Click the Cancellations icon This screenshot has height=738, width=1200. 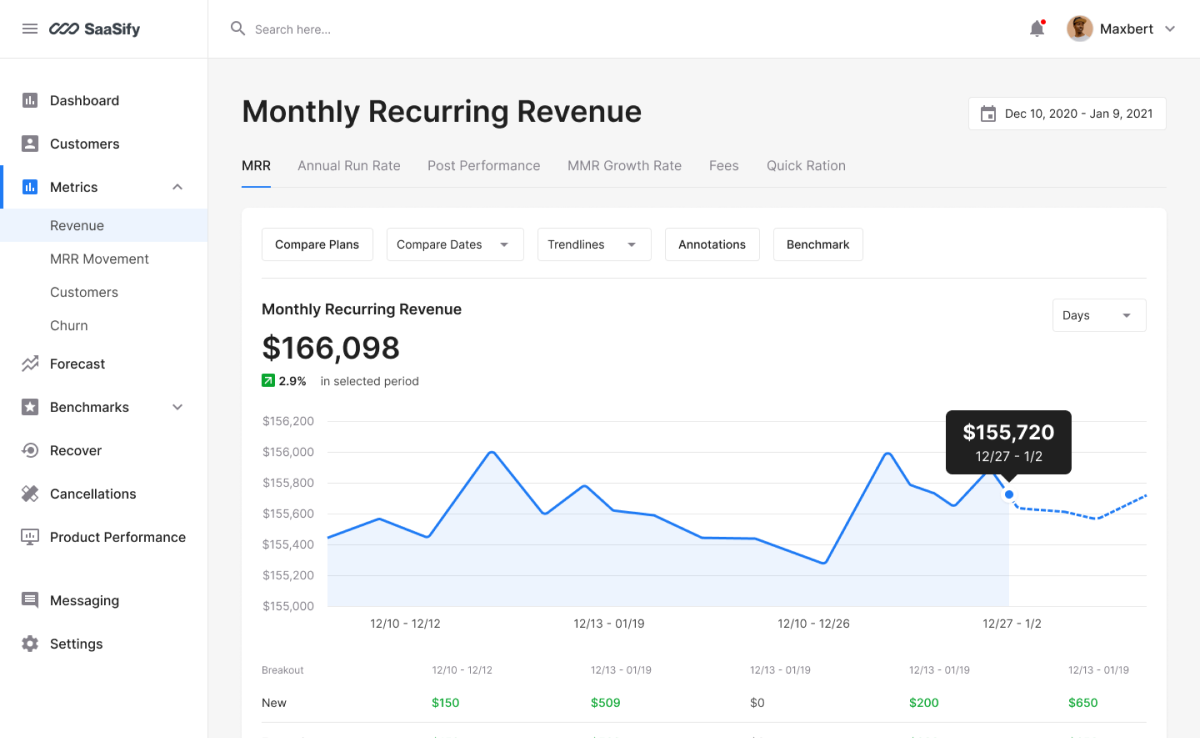(x=30, y=494)
